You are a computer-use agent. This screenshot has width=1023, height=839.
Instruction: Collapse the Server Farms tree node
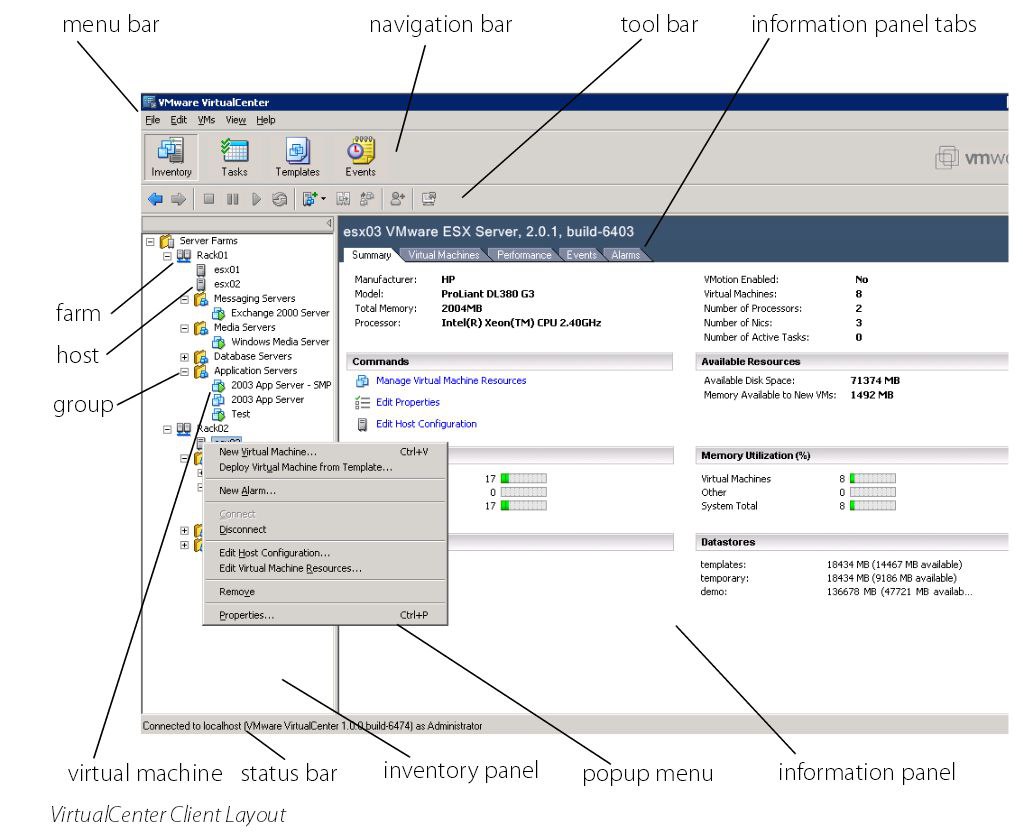coord(150,241)
